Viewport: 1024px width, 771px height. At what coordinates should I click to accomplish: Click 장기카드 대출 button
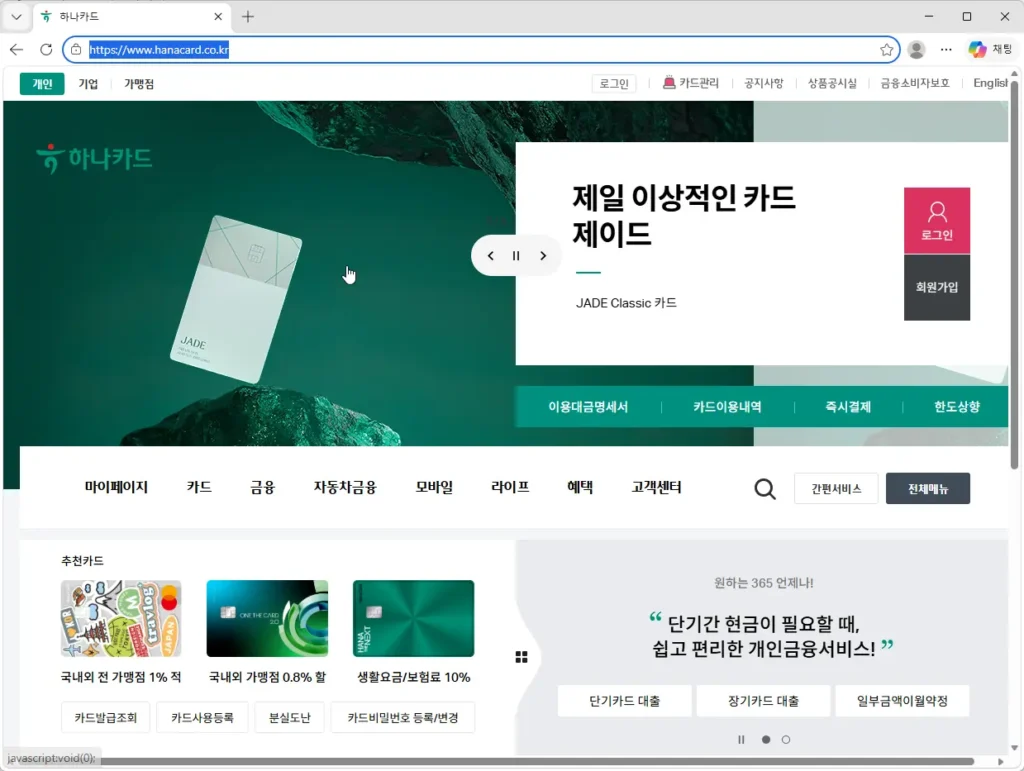763,700
